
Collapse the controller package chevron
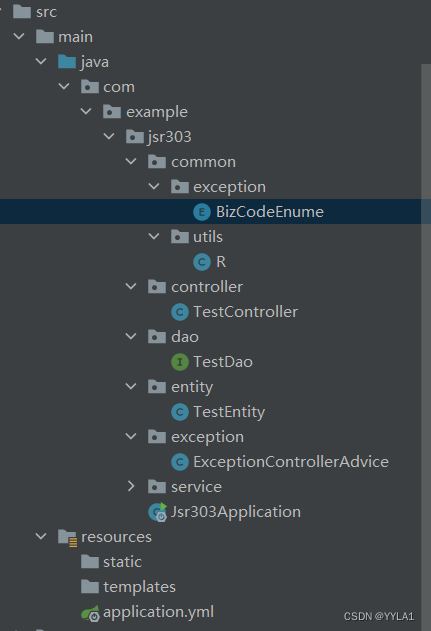pos(131,287)
